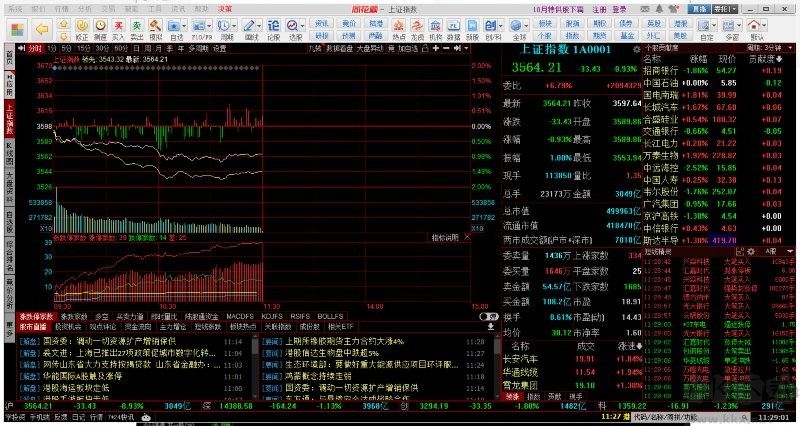Screen dimensions: 800x426
Task: Open the settings gear beside 上证指数 title
Action: 634,46
